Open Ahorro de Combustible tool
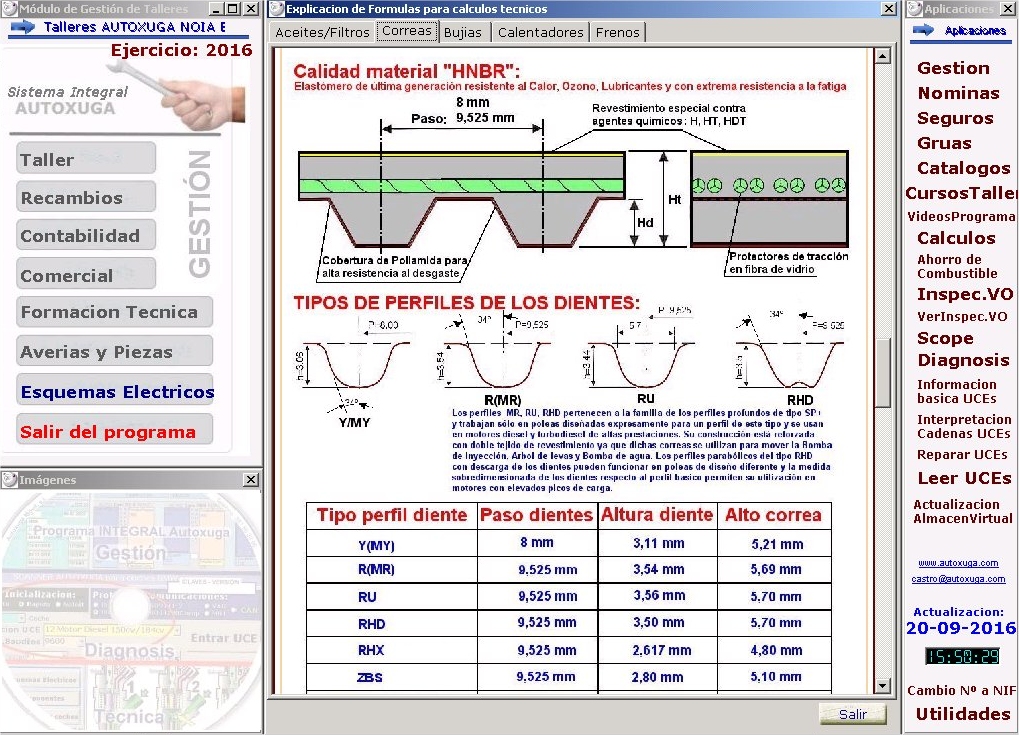The image size is (1019, 735). click(x=957, y=266)
